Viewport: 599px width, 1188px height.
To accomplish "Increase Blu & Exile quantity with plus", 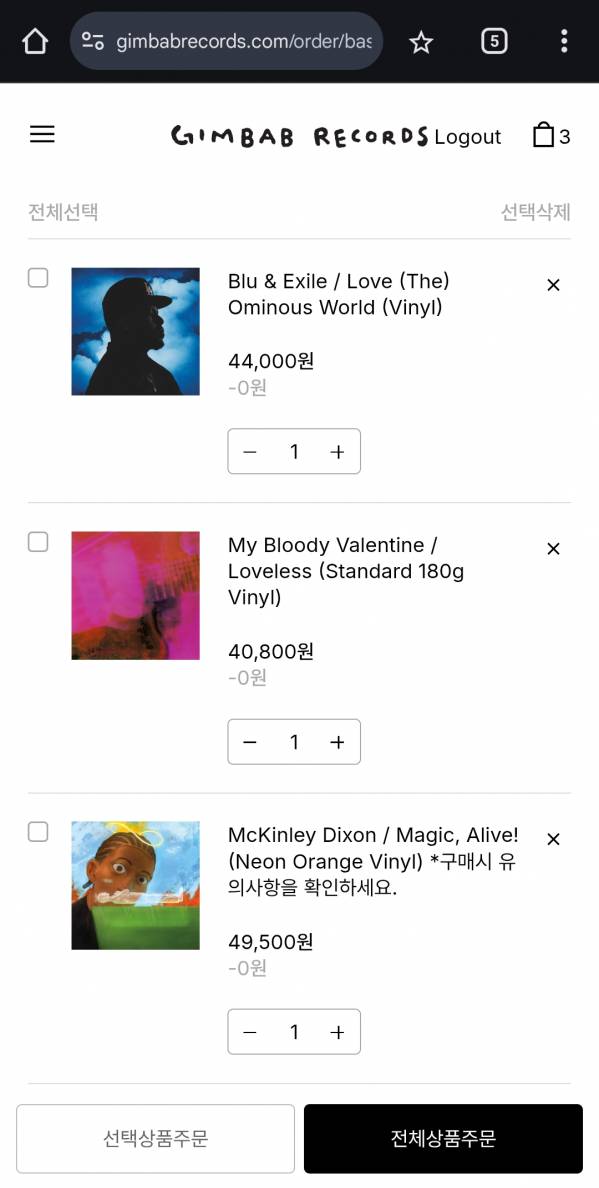I will [338, 452].
